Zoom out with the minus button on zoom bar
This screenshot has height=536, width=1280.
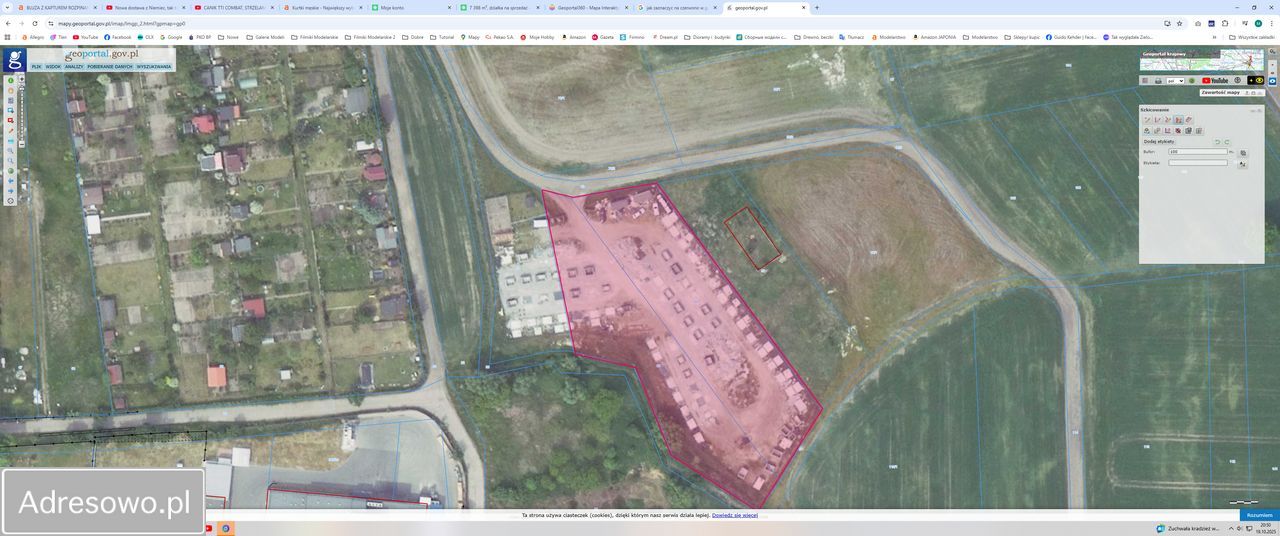[22, 144]
